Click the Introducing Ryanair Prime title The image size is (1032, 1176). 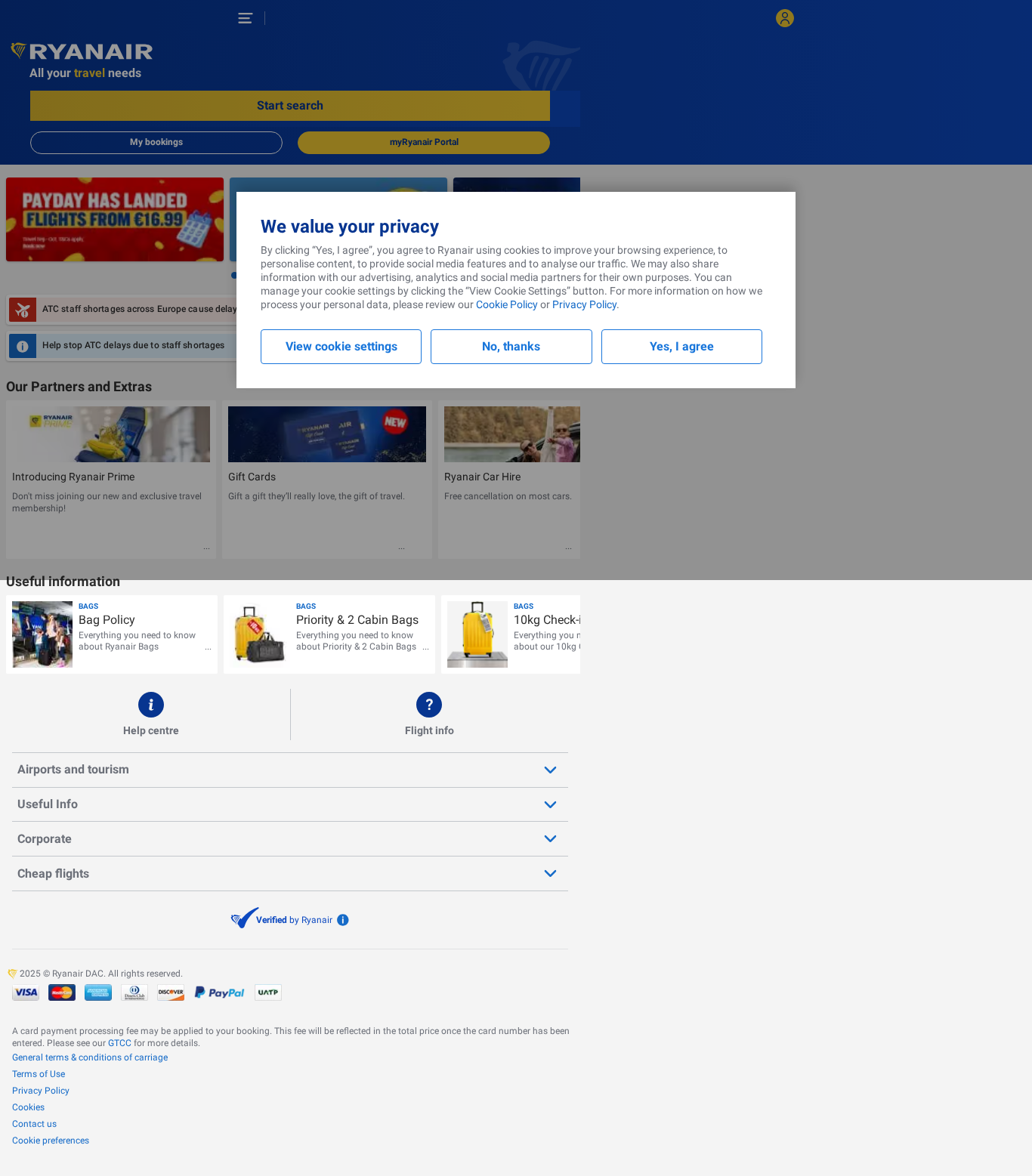[73, 477]
